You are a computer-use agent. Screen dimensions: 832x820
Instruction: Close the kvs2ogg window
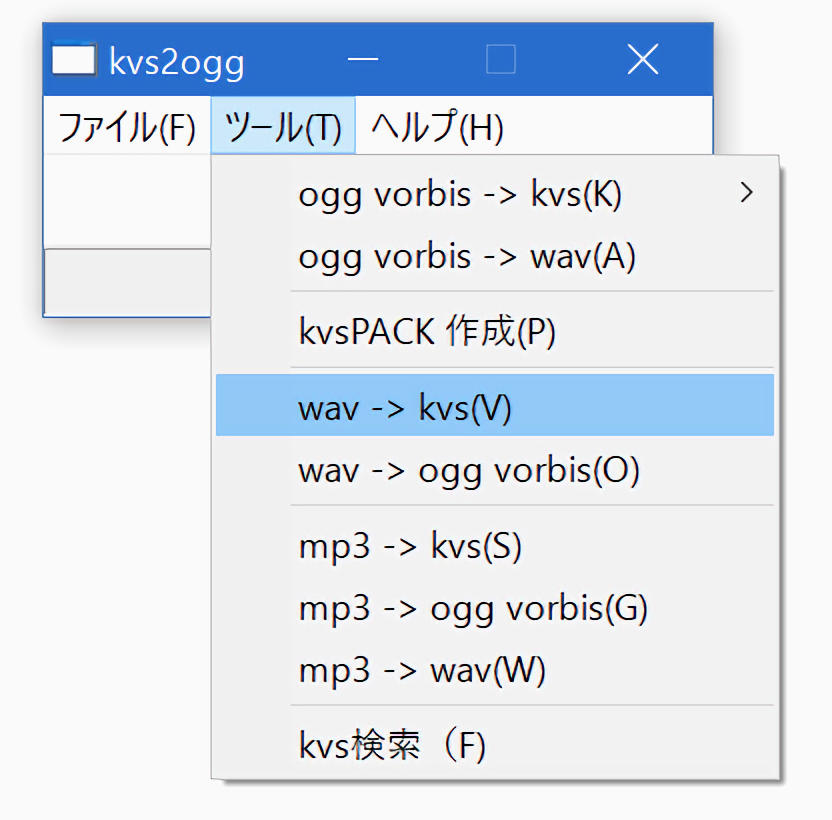pos(642,61)
